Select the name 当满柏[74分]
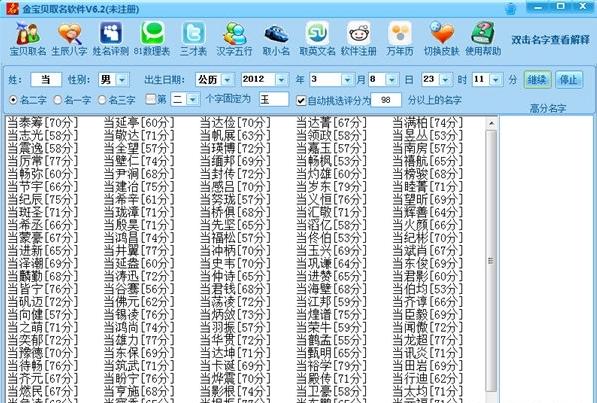This screenshot has height=403, width=597. 428,123
